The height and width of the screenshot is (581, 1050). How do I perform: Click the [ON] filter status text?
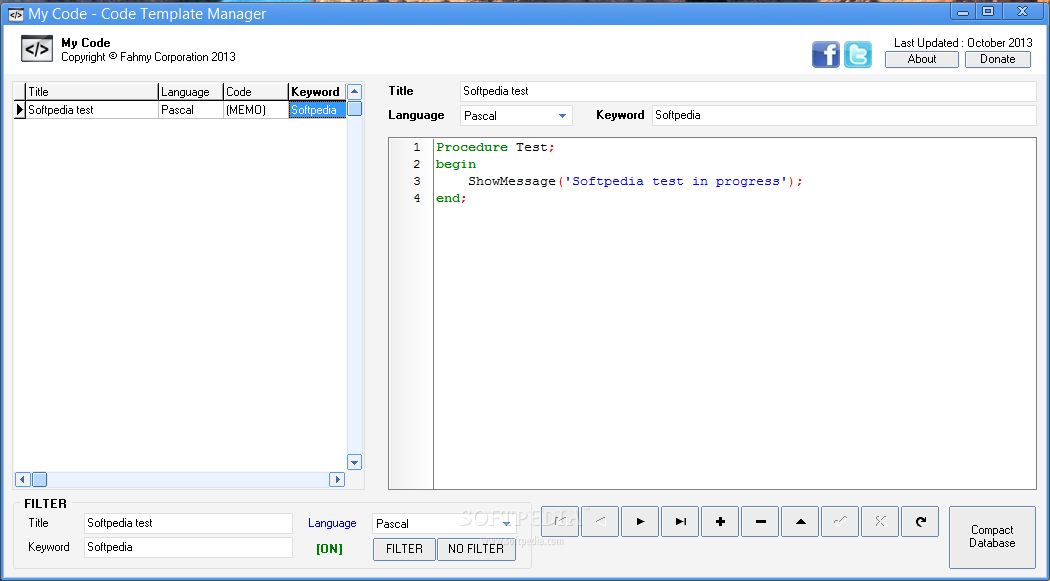(329, 549)
